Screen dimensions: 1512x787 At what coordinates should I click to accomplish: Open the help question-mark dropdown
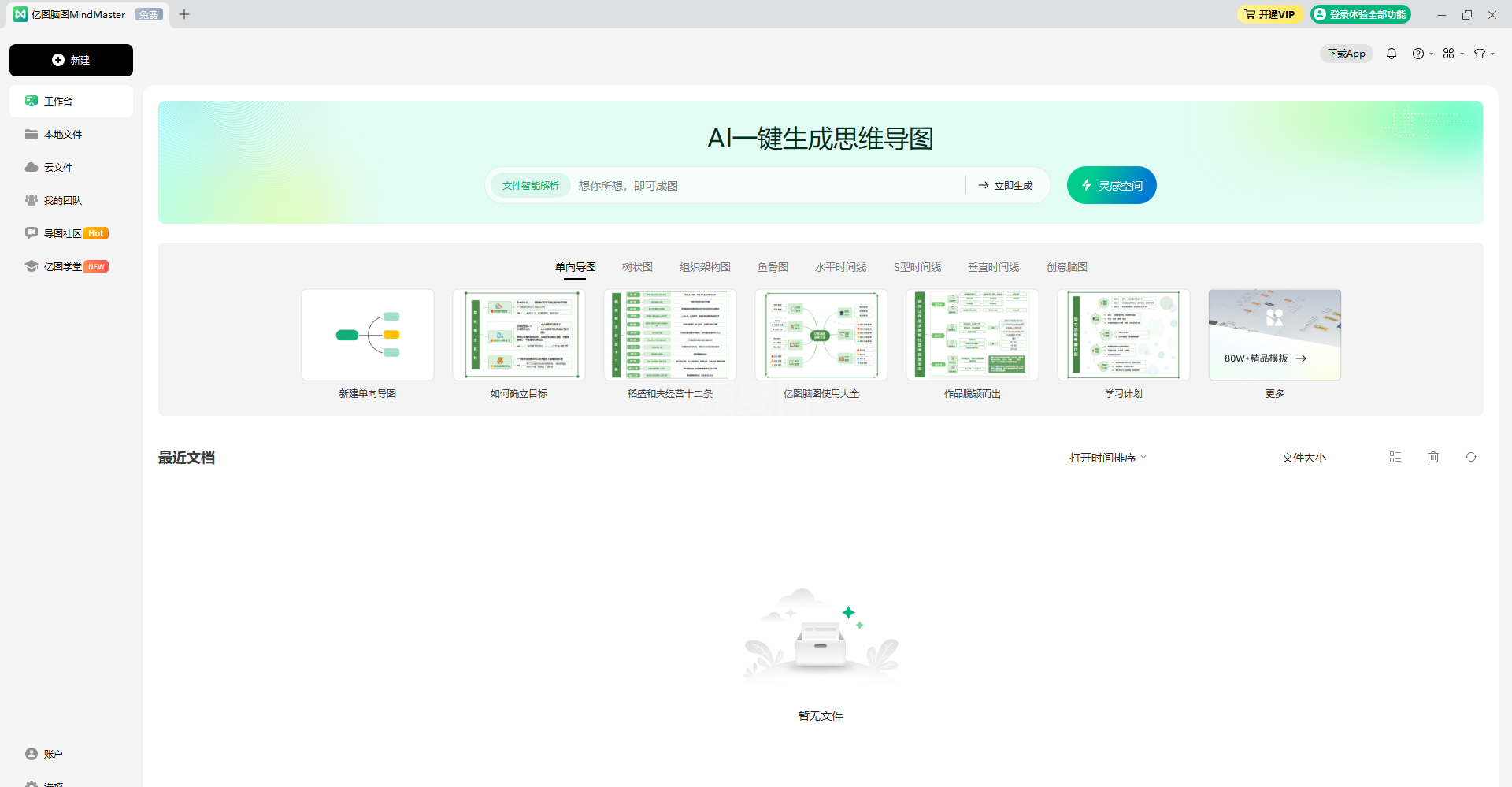tap(1422, 54)
